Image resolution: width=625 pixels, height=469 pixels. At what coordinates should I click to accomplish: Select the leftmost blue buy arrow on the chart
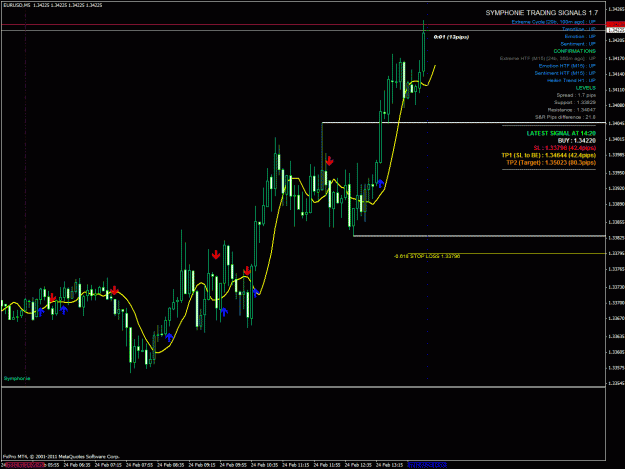(x=41, y=312)
